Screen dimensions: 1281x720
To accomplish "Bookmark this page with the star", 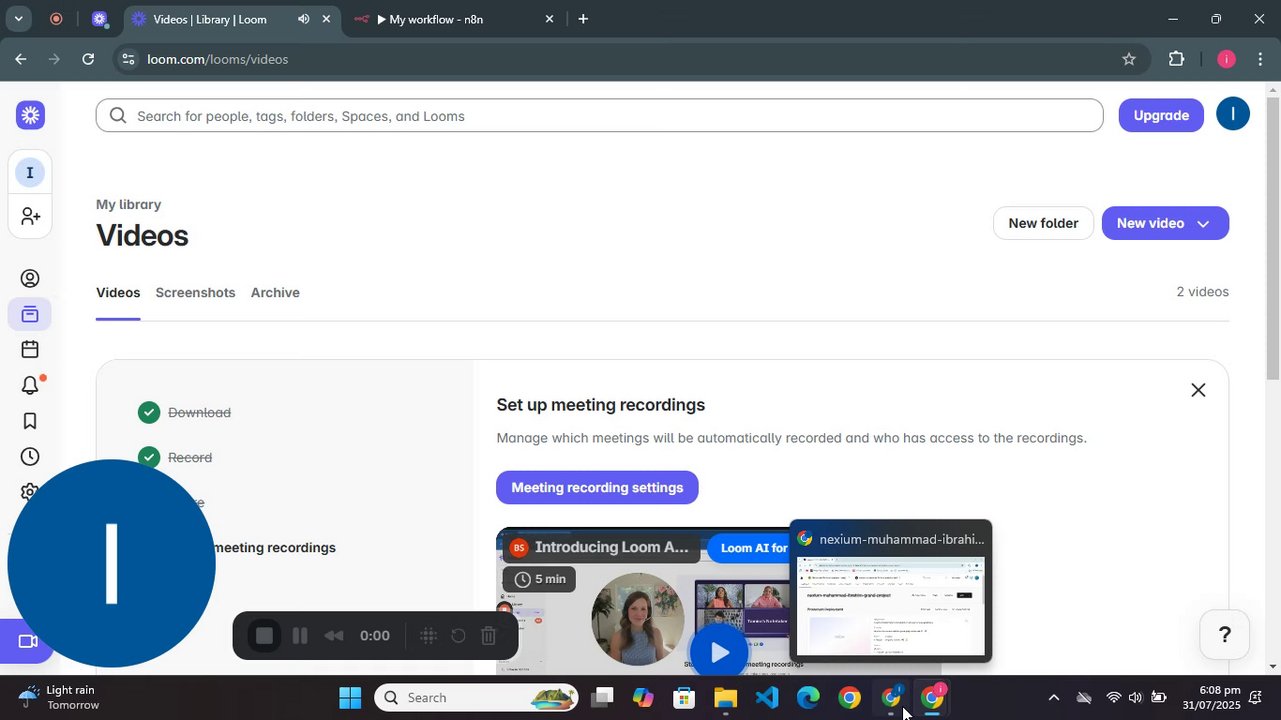I will (1129, 59).
